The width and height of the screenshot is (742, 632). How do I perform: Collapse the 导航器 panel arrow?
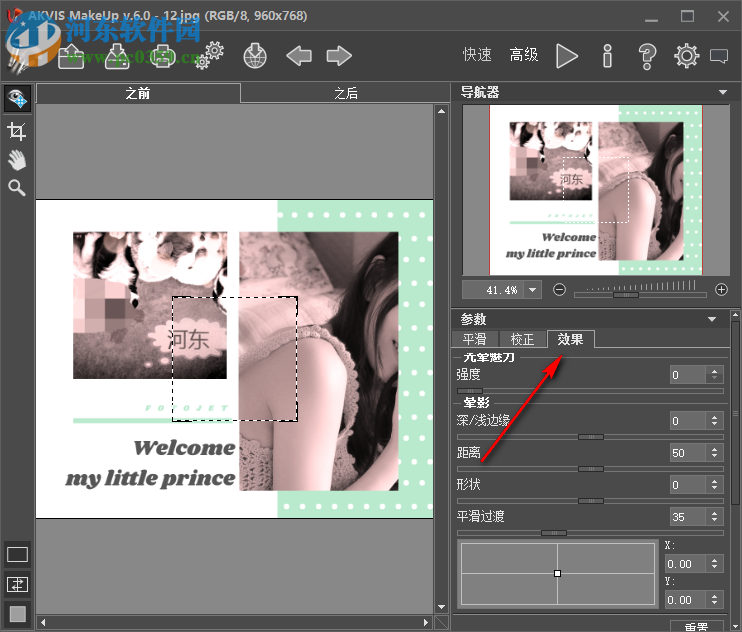[x=723, y=92]
